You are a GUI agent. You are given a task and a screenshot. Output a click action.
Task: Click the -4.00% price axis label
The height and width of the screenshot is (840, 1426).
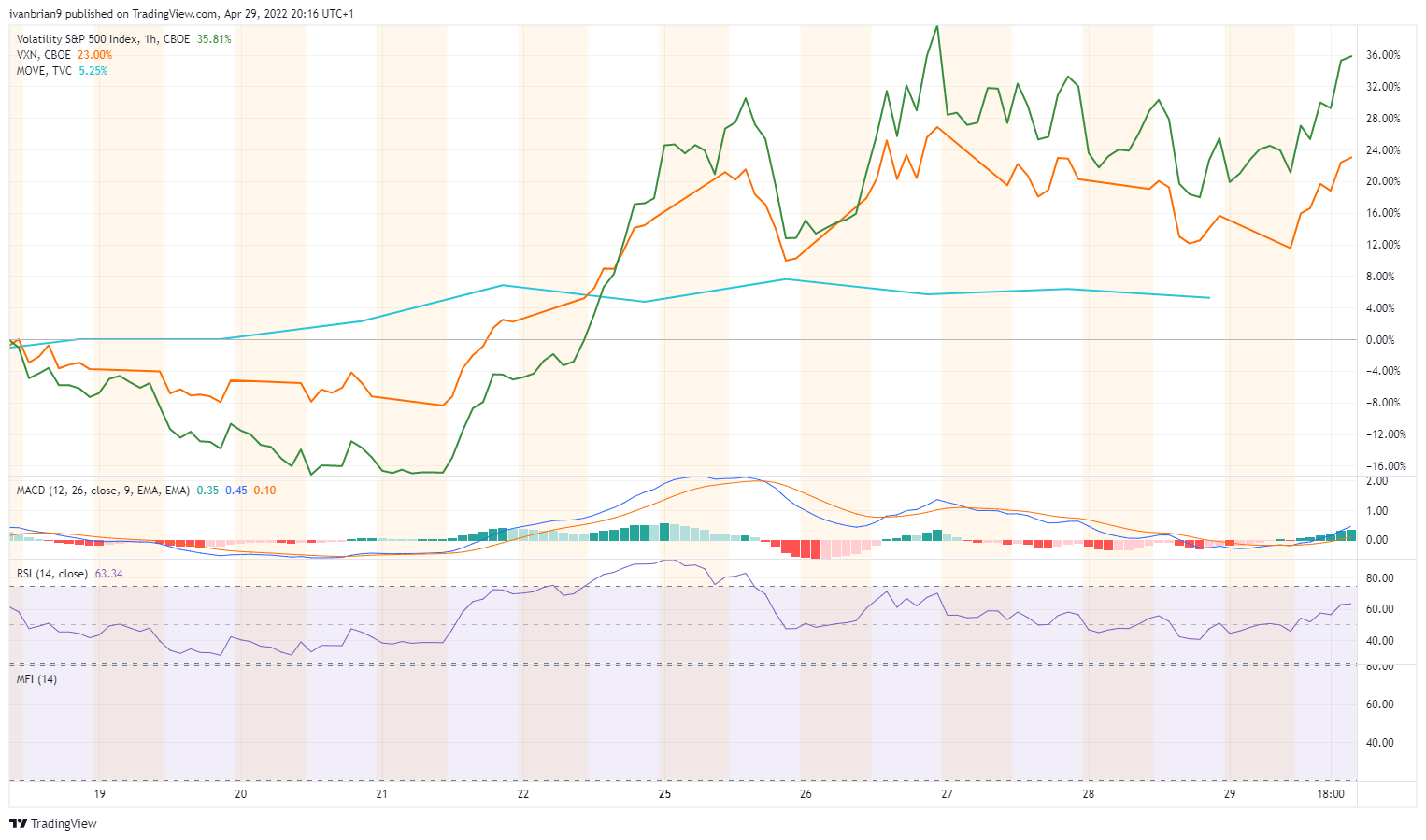click(1383, 371)
